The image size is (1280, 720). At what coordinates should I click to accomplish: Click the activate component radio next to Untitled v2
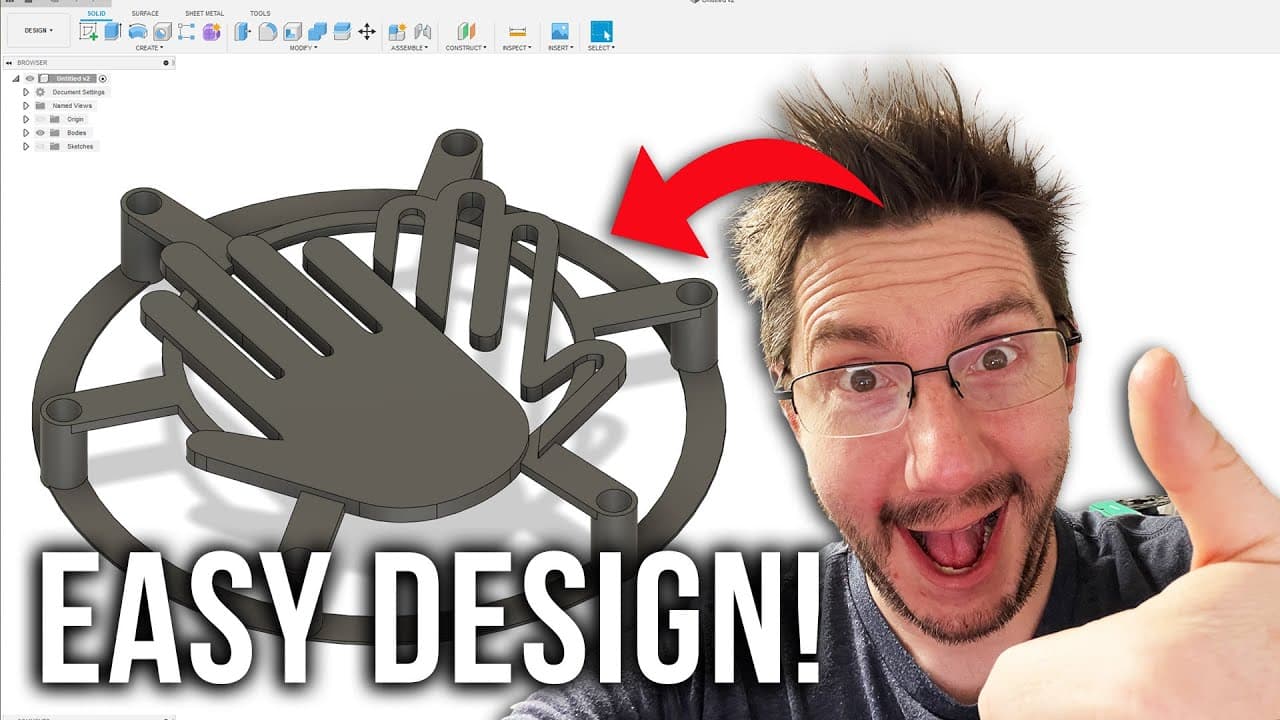point(102,79)
